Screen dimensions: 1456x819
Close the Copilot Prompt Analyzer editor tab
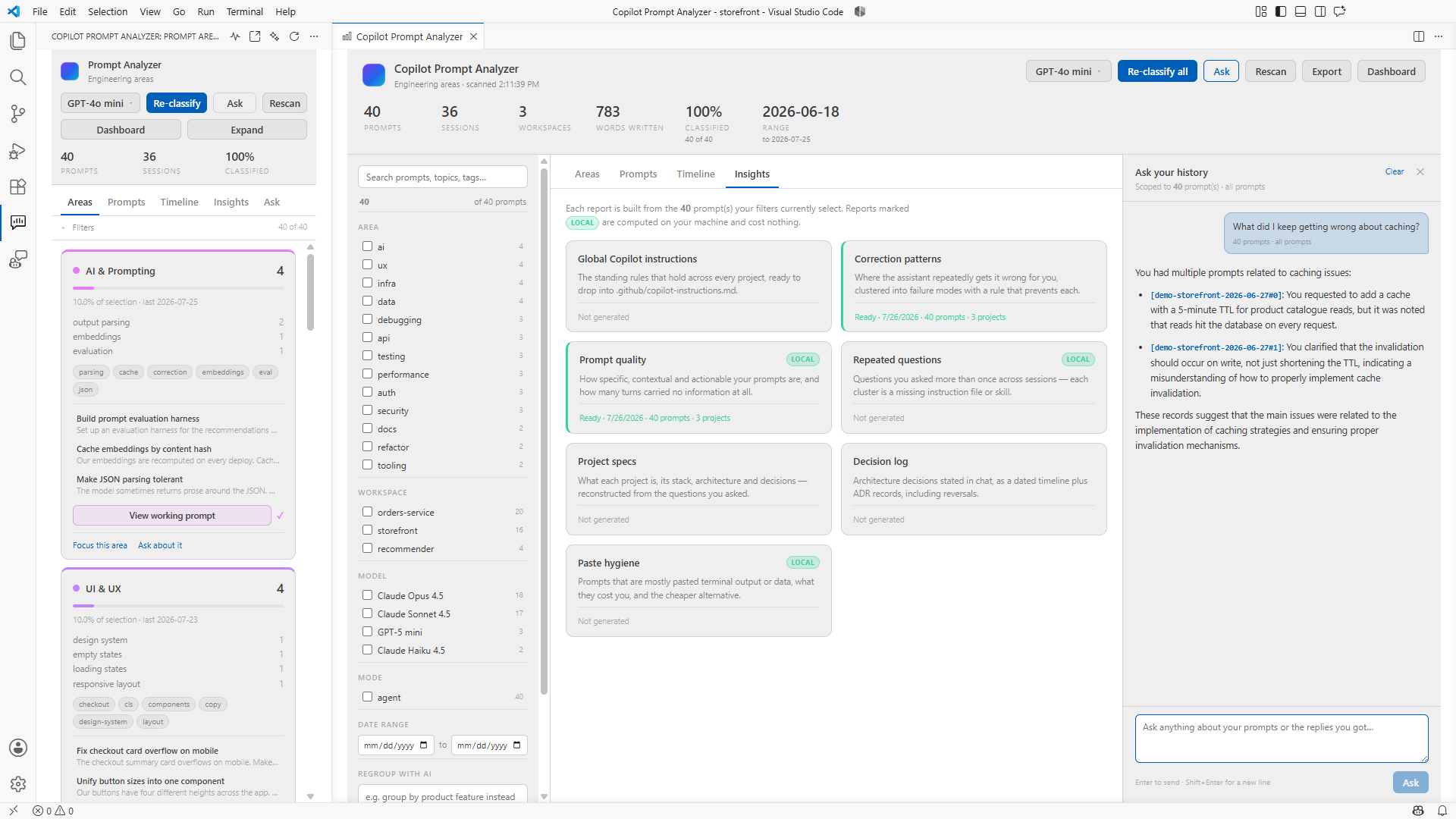pyautogui.click(x=474, y=36)
